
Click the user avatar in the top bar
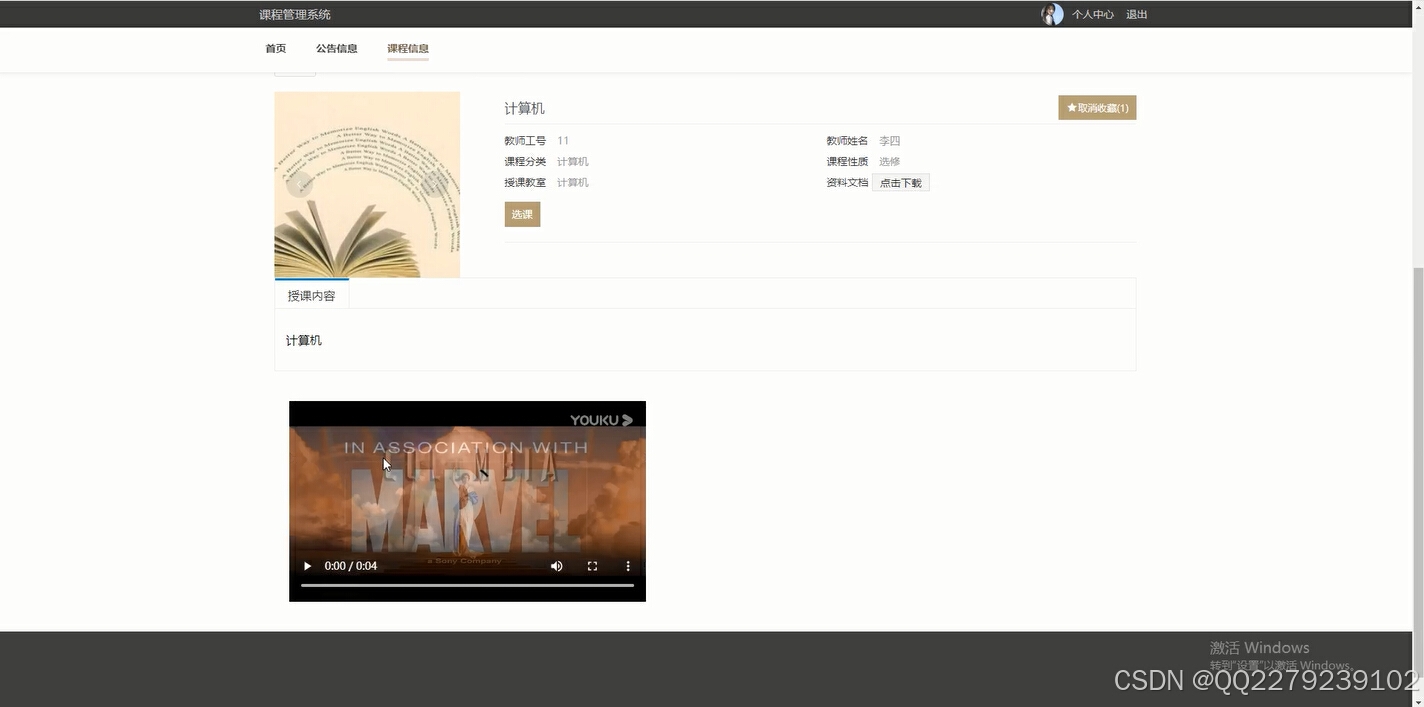pyautogui.click(x=1051, y=14)
